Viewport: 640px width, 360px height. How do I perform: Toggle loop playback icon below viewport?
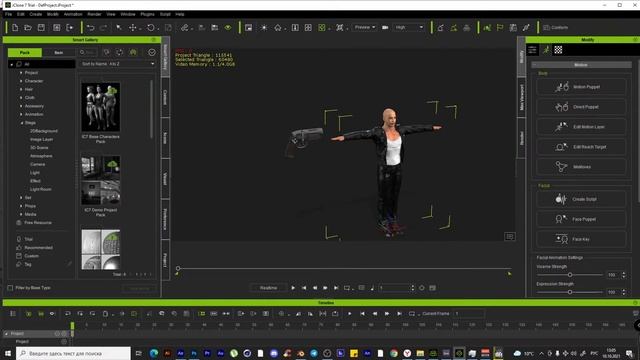(347, 288)
